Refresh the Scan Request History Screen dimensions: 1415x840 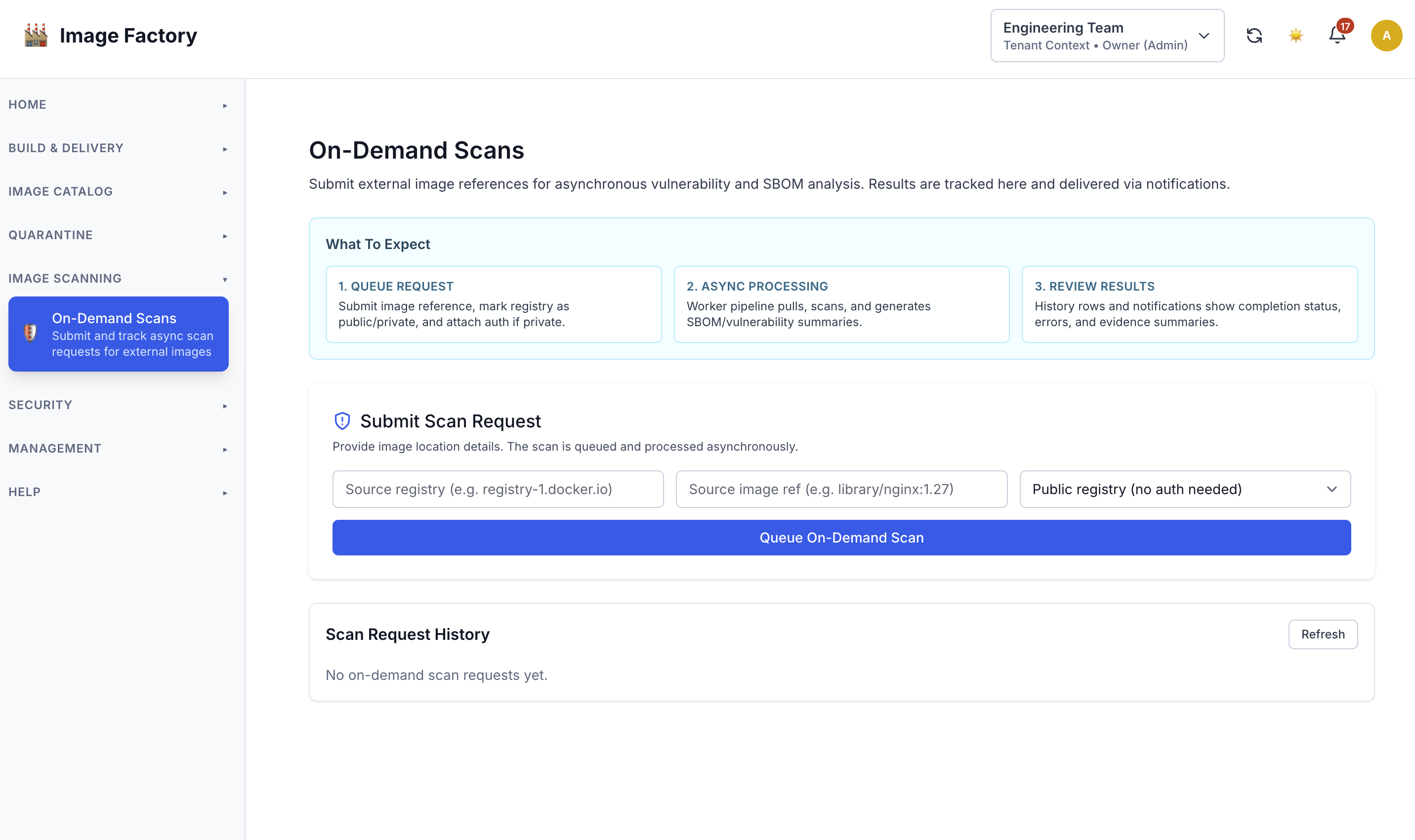(1323, 634)
